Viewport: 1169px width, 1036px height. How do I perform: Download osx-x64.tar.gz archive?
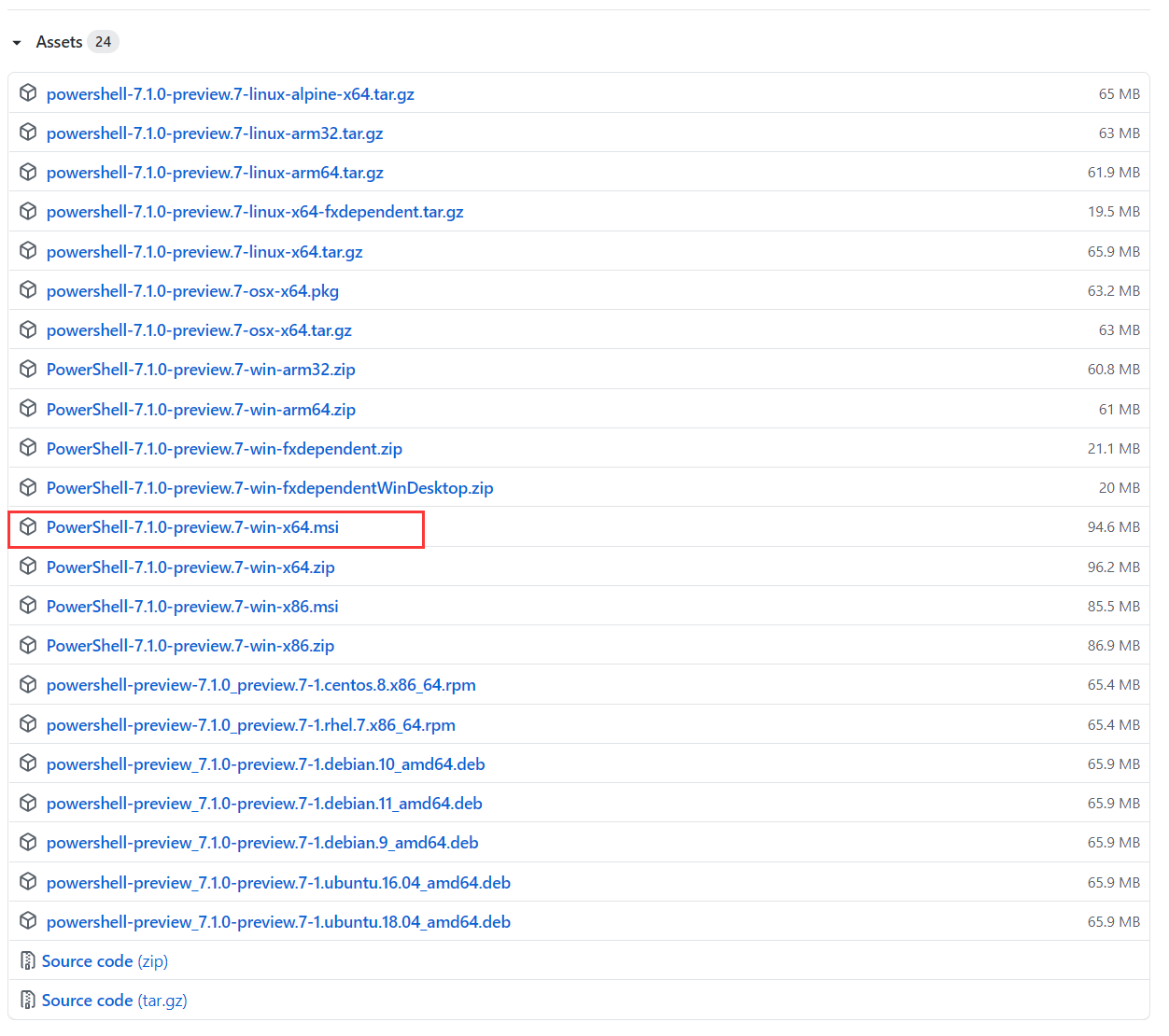coord(199,330)
